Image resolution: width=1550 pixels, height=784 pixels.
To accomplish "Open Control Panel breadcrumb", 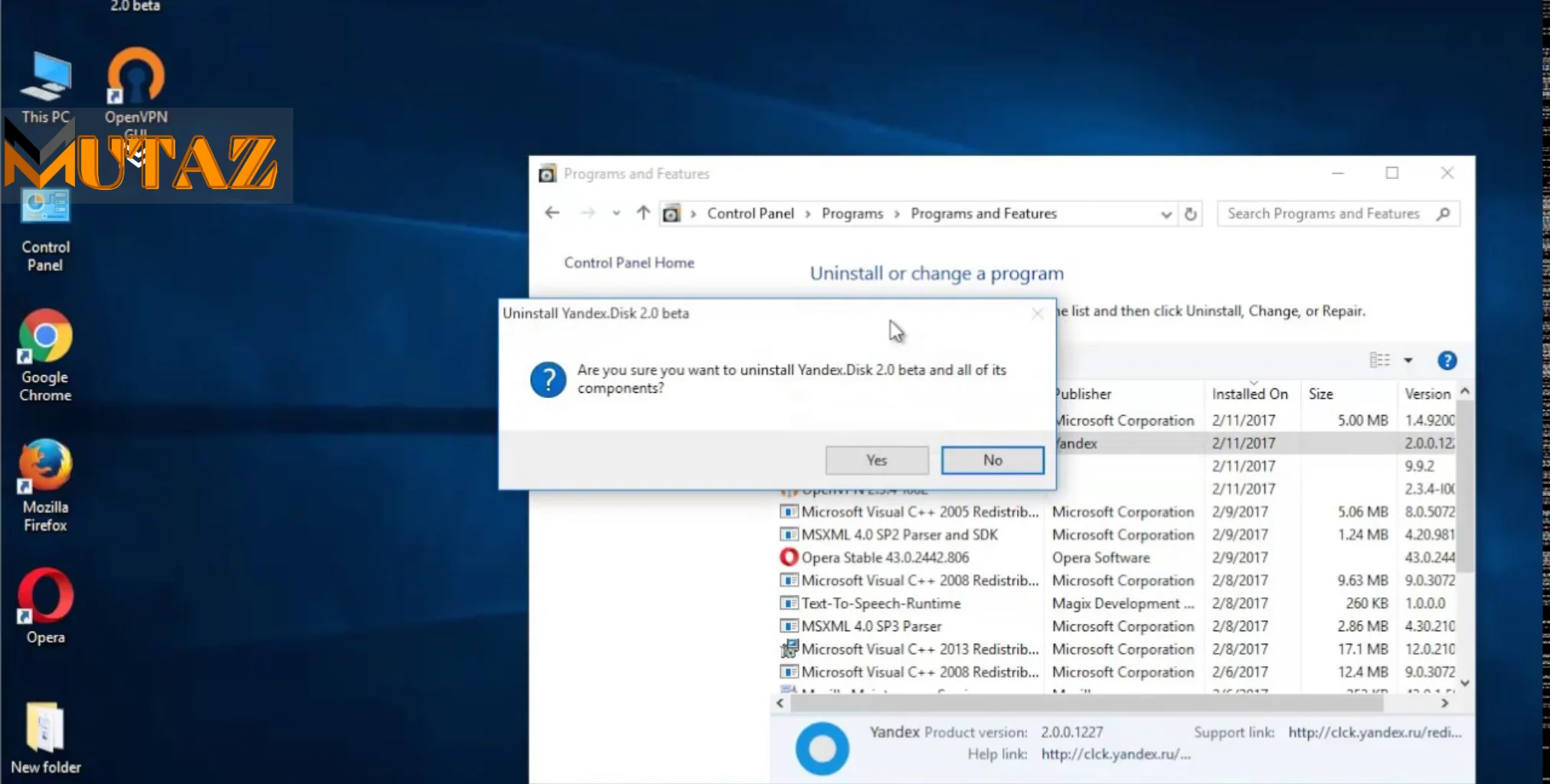I will 750,214.
